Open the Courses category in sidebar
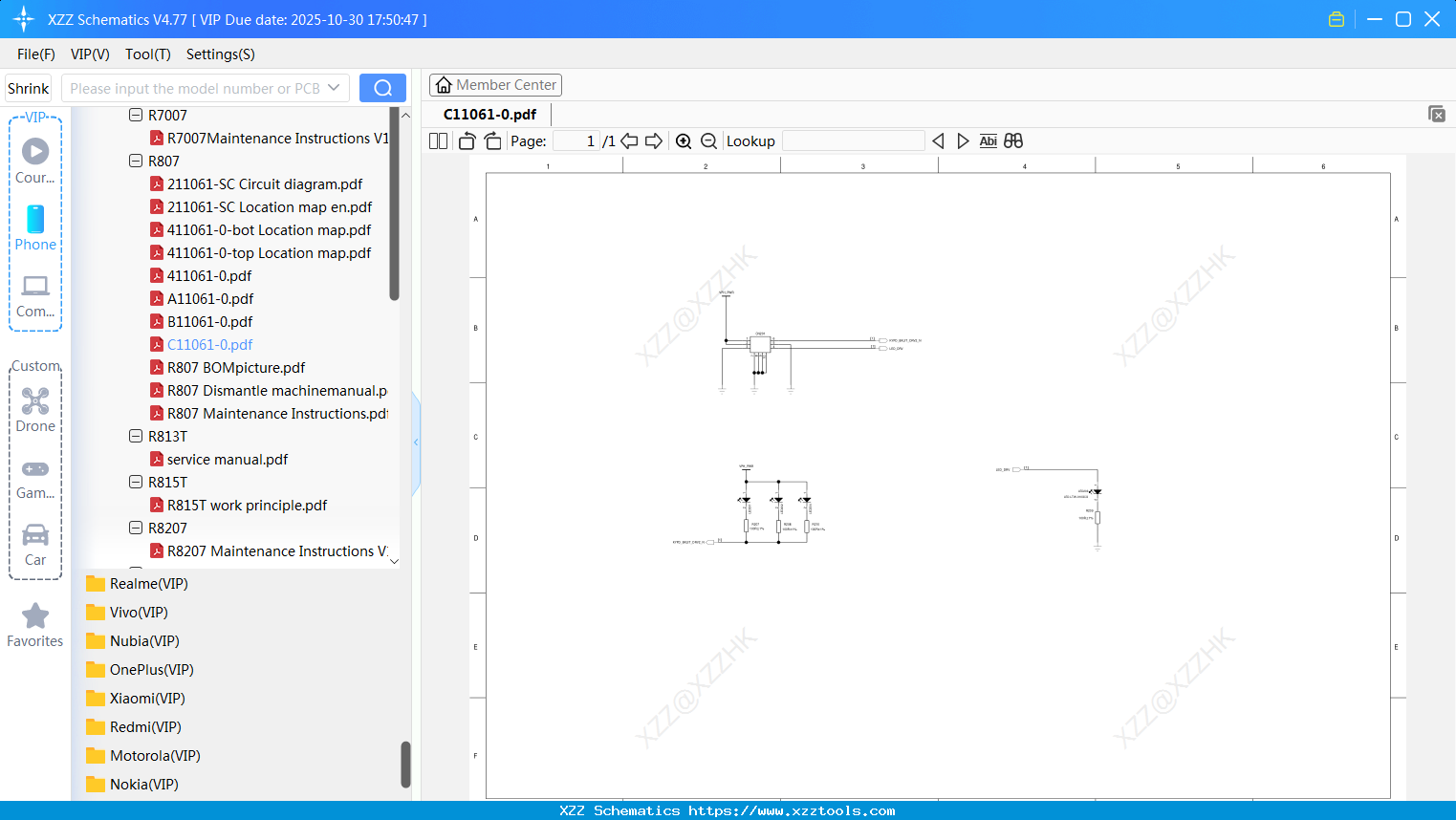 click(35, 161)
